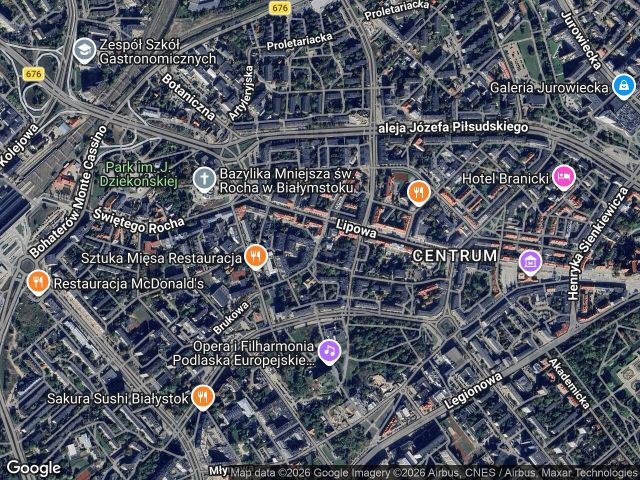640x480 pixels.
Task: Click the Park im. J. Dziekońskiej label
Action: pyautogui.click(x=139, y=174)
